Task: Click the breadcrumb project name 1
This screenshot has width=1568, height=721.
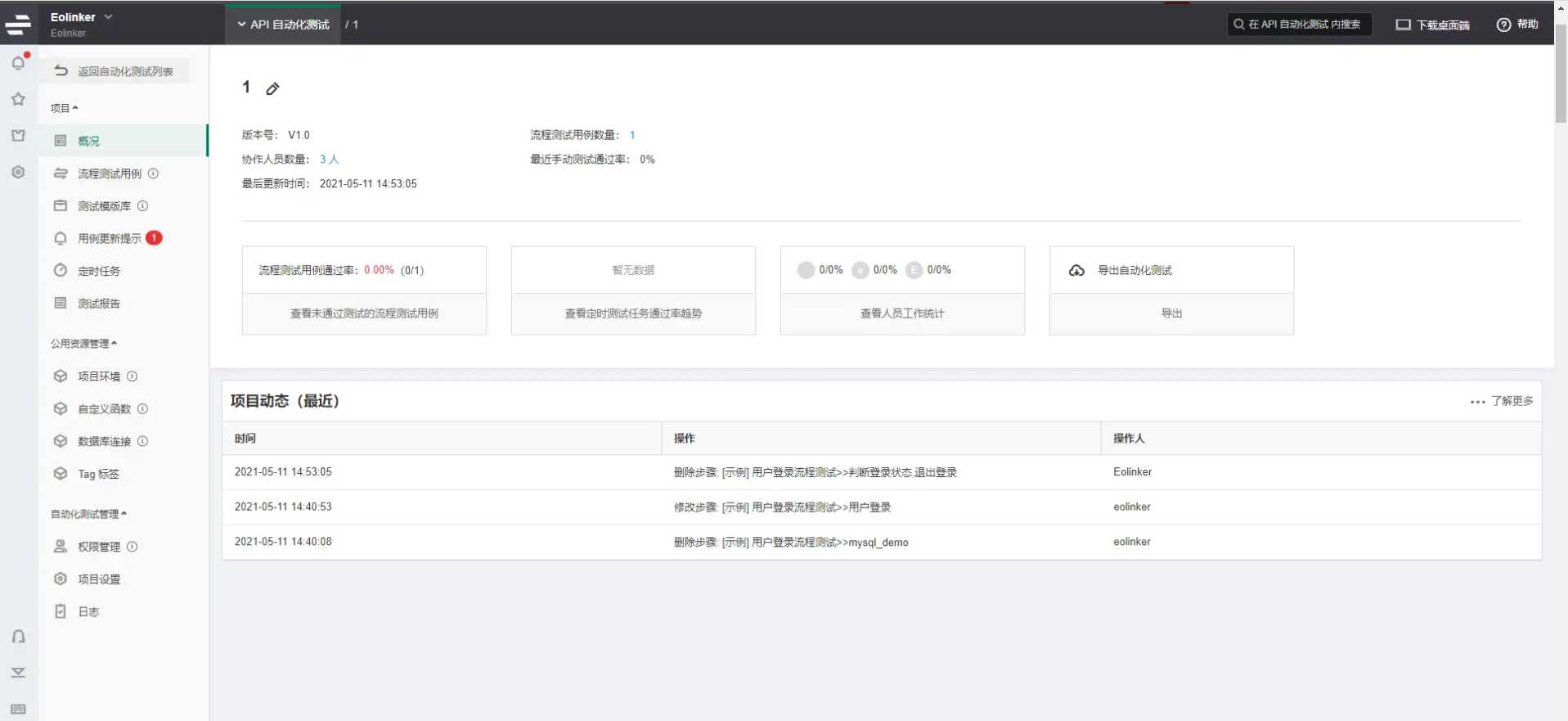Action: coord(356,25)
